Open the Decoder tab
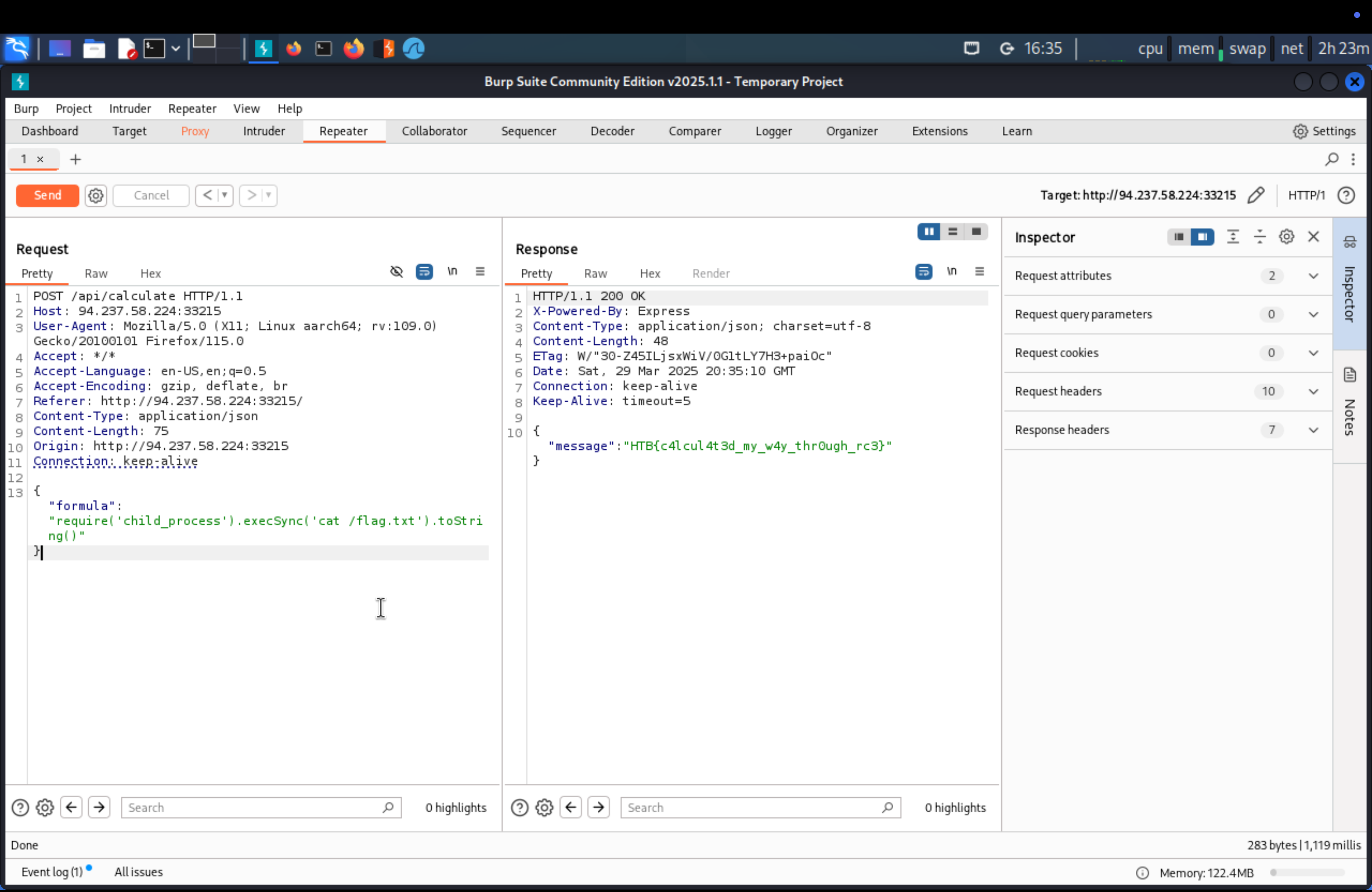This screenshot has height=892, width=1372. coord(612,132)
